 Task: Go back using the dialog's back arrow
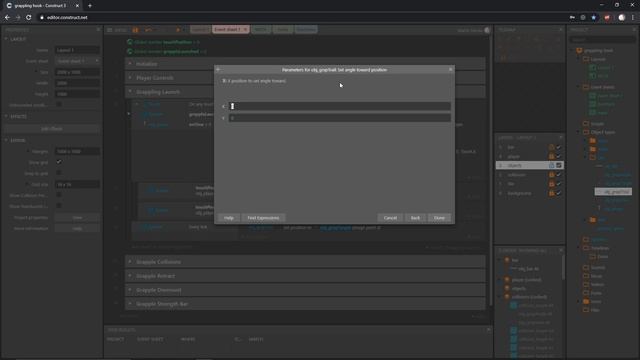tap(218, 70)
